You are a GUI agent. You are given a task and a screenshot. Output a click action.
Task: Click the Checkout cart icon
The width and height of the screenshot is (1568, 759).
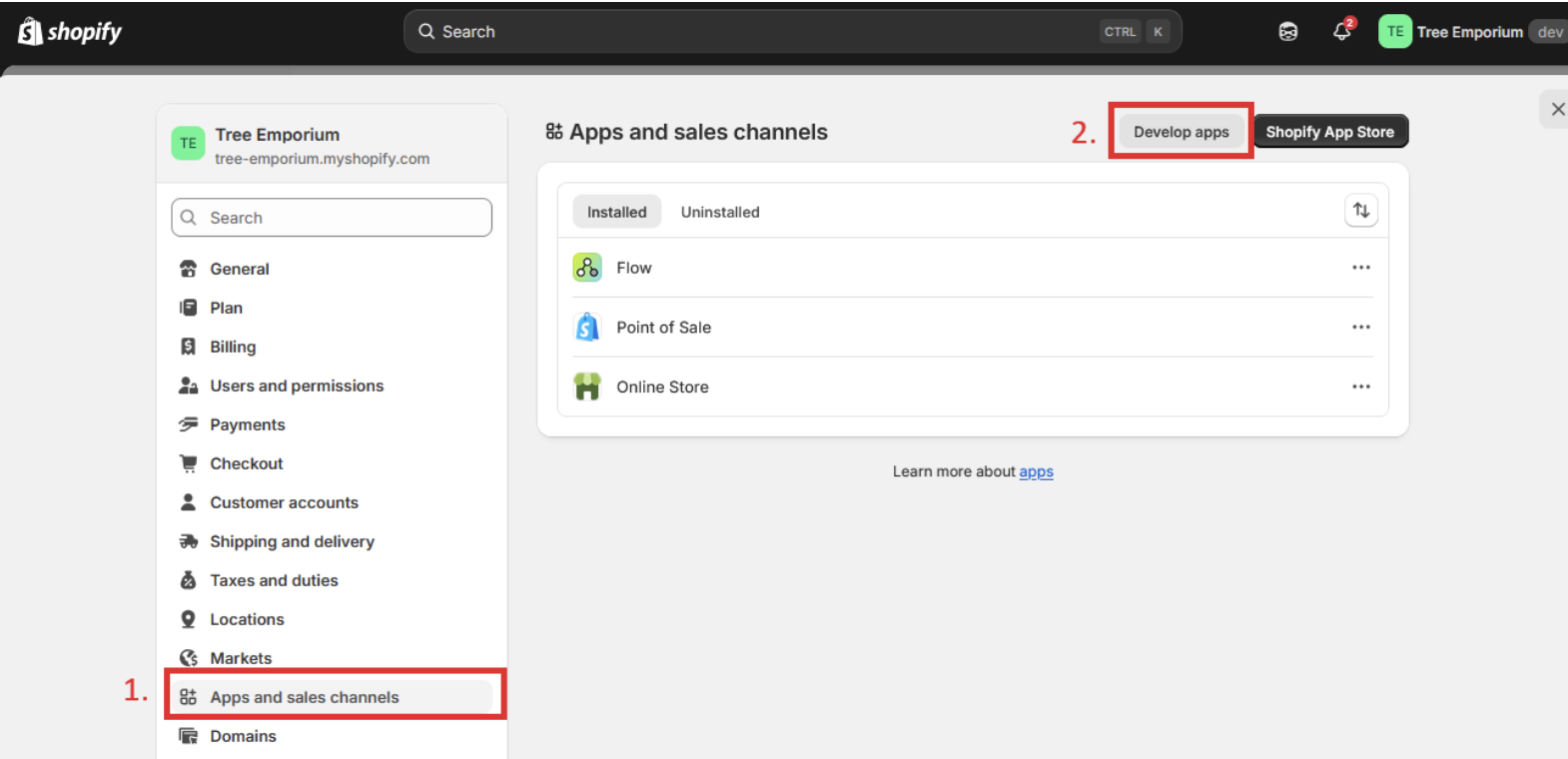click(188, 463)
